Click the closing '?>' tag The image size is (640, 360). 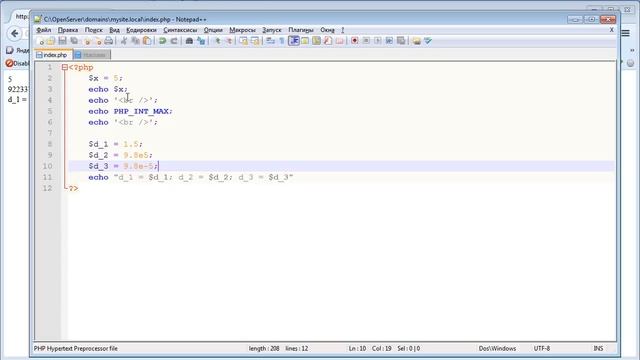click(73, 188)
